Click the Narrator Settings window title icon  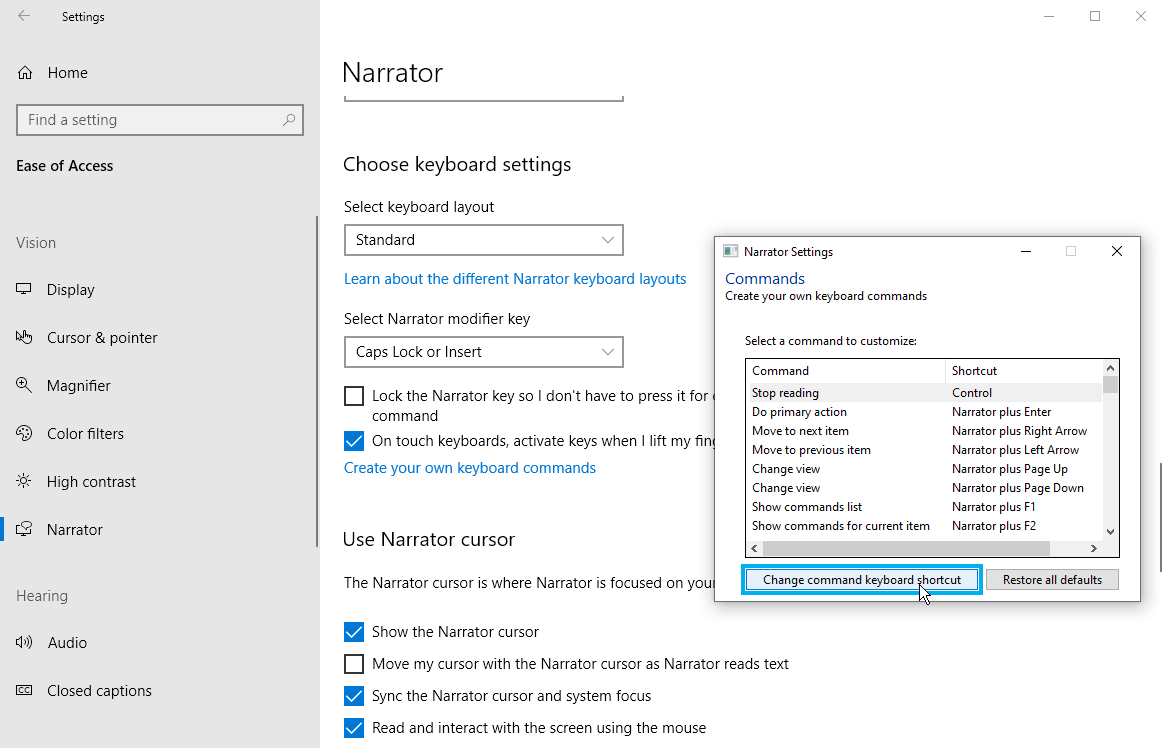[x=730, y=252]
